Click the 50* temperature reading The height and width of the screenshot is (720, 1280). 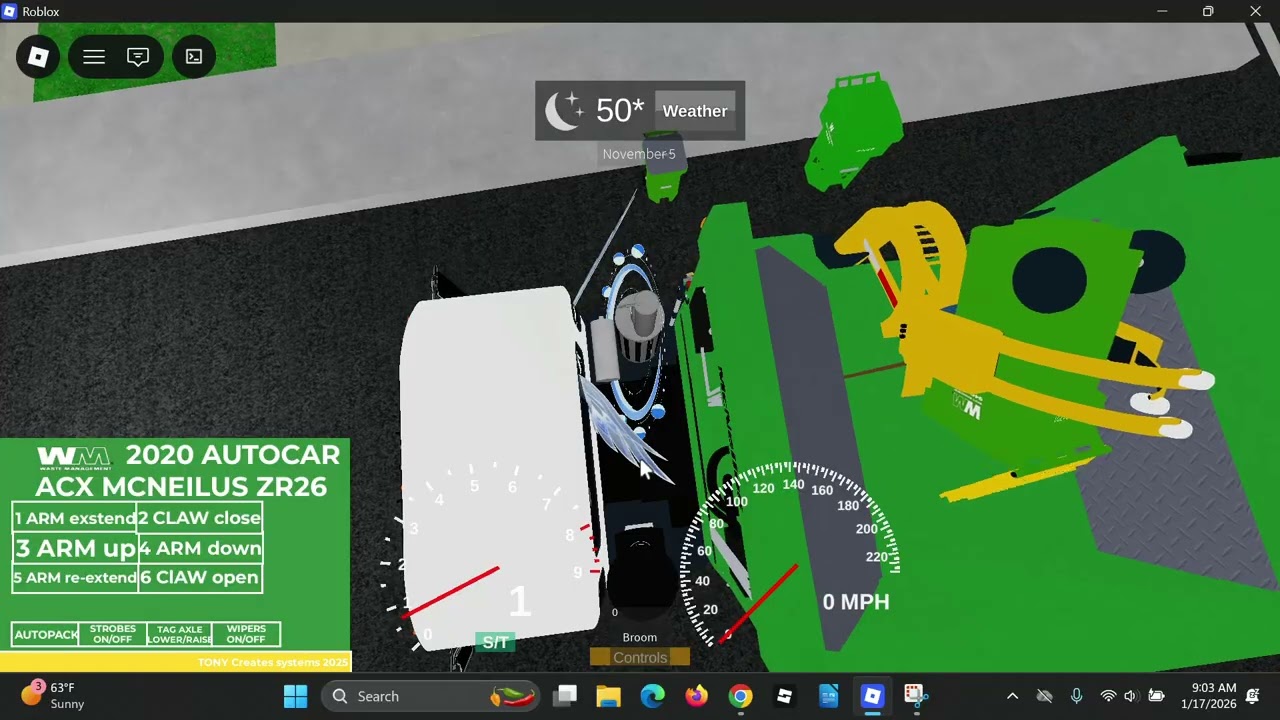pyautogui.click(x=620, y=111)
